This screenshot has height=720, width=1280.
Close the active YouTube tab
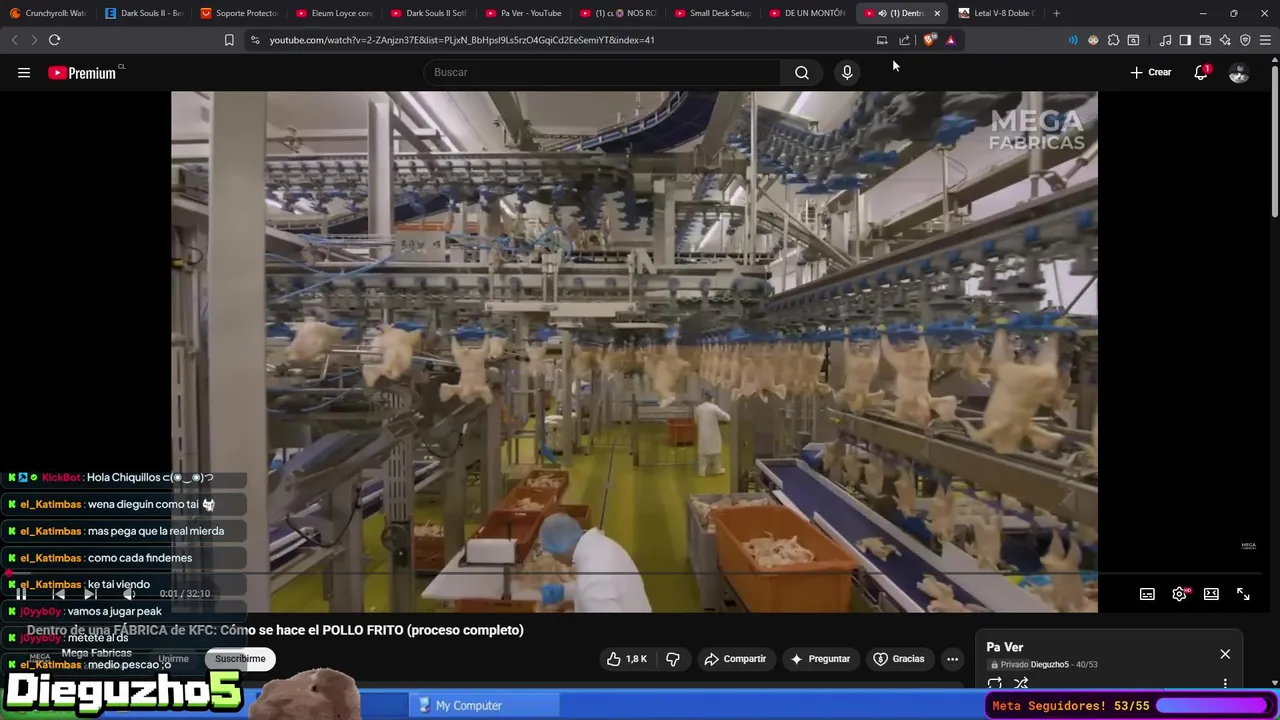coord(937,13)
